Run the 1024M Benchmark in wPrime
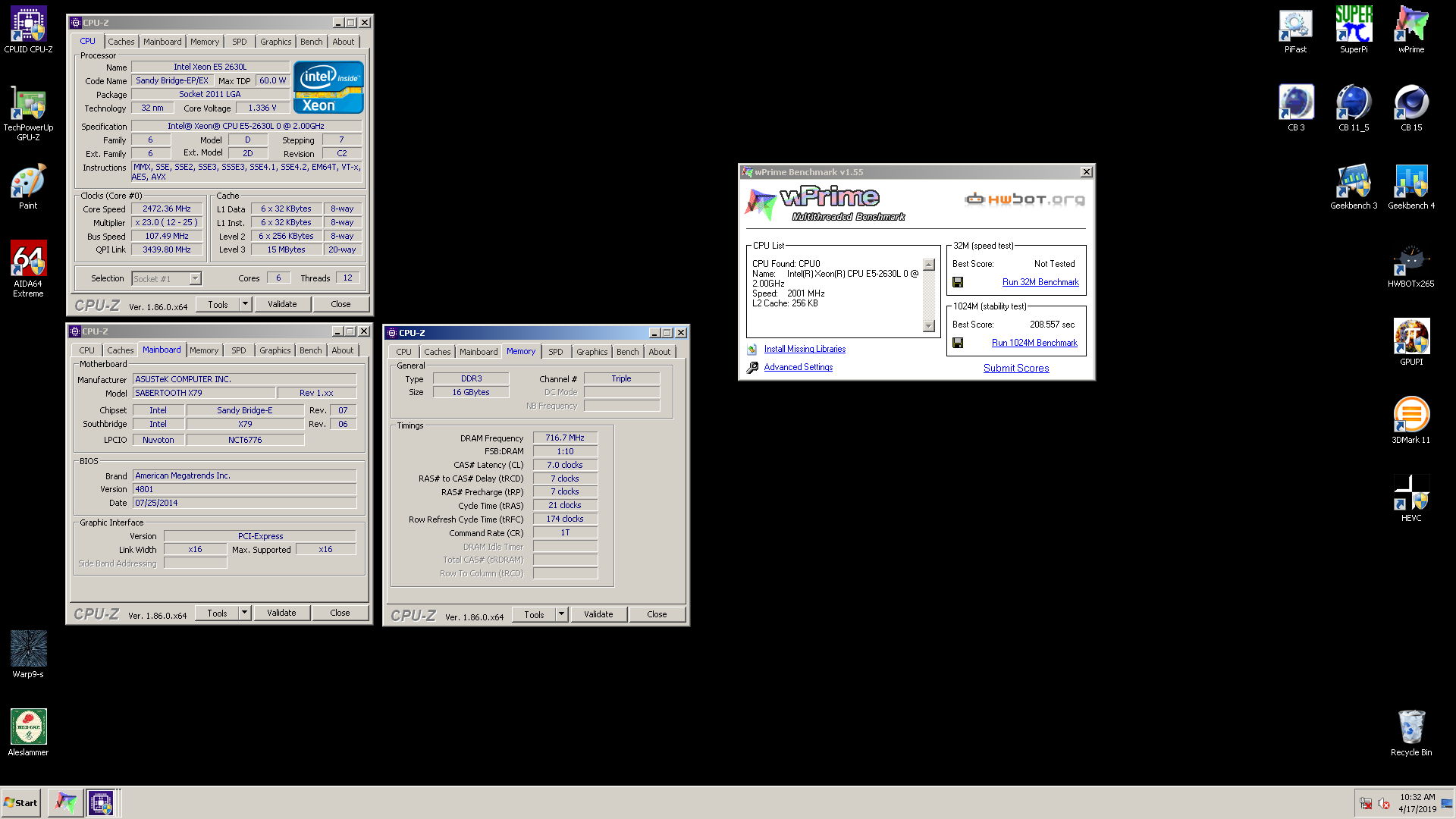The height and width of the screenshot is (819, 1456). (x=1034, y=343)
